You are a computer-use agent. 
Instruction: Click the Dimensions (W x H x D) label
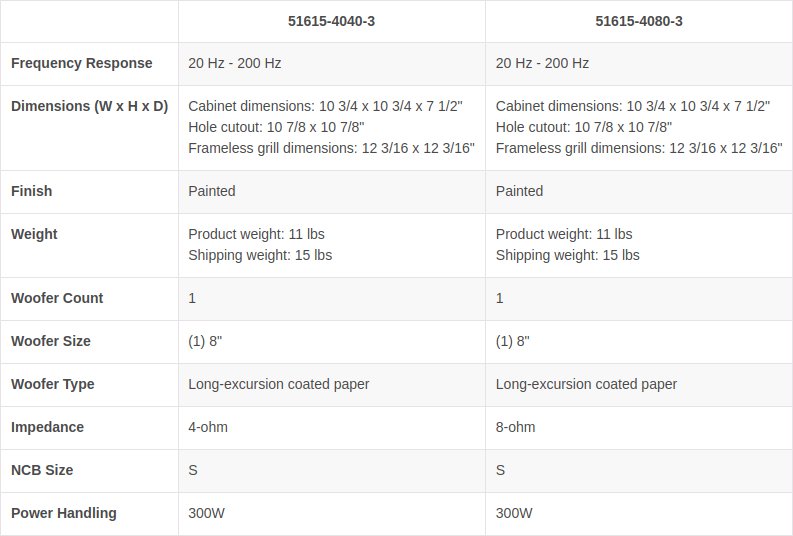89,106
